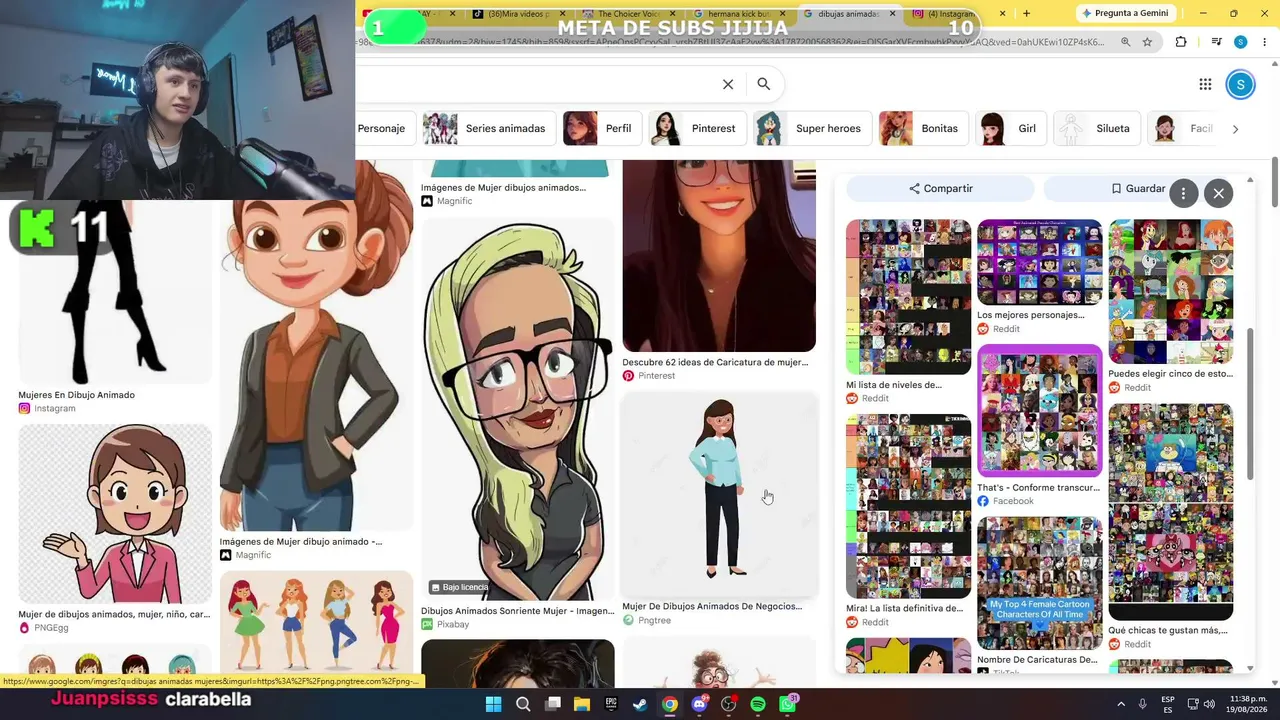Select the Perfil filter chip
Viewport: 1280px width, 720px height.
tap(602, 129)
